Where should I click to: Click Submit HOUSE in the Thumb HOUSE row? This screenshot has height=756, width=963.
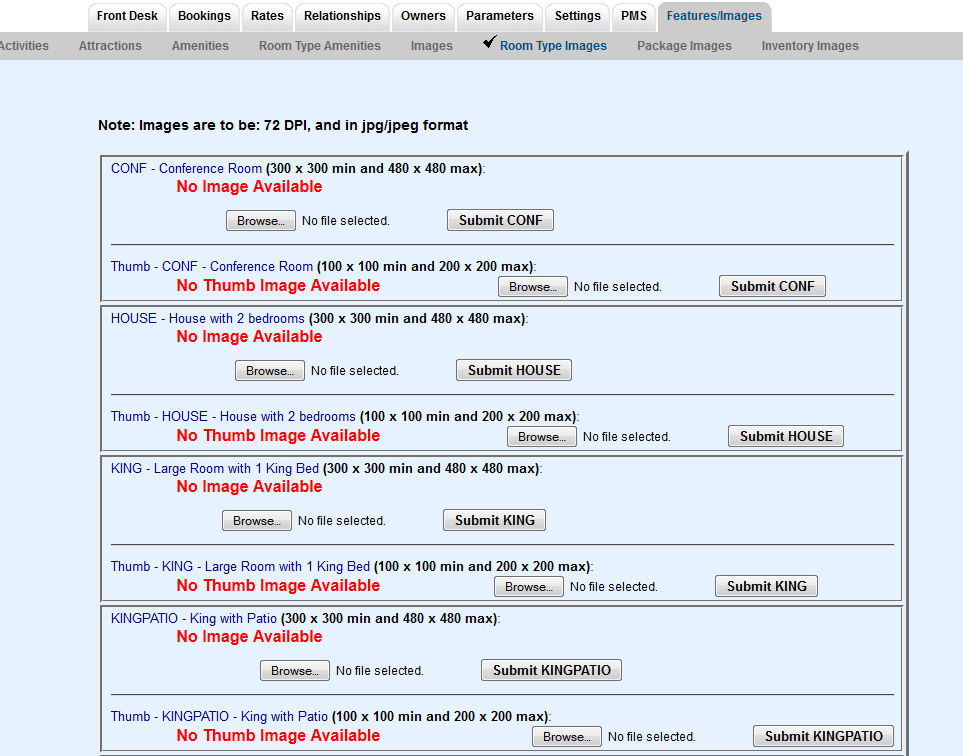(x=786, y=436)
